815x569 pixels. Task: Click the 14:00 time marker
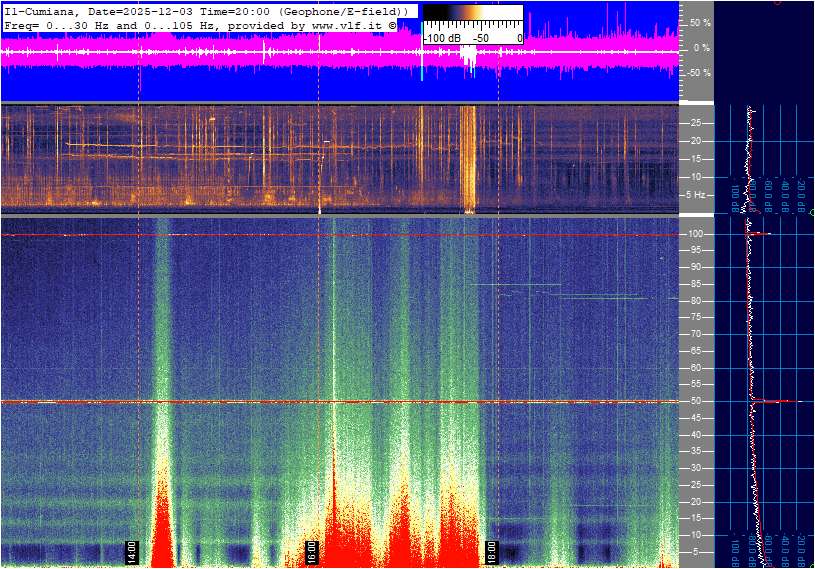tap(131, 551)
